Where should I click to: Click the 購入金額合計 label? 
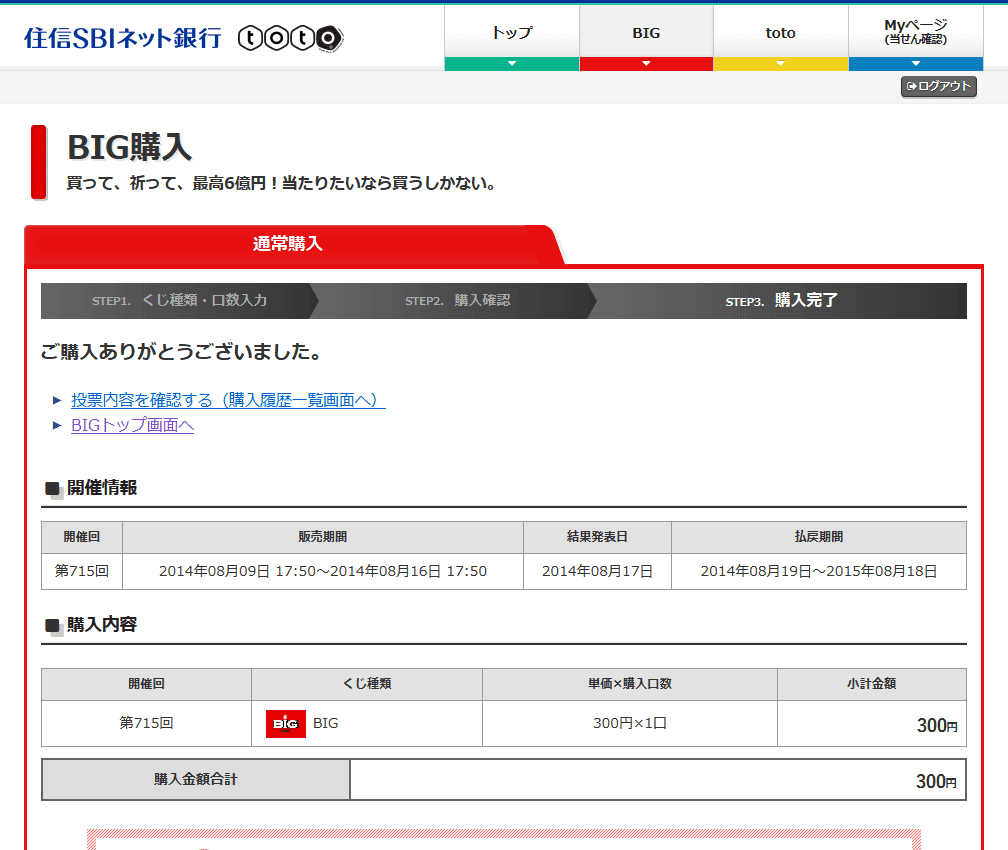click(195, 779)
